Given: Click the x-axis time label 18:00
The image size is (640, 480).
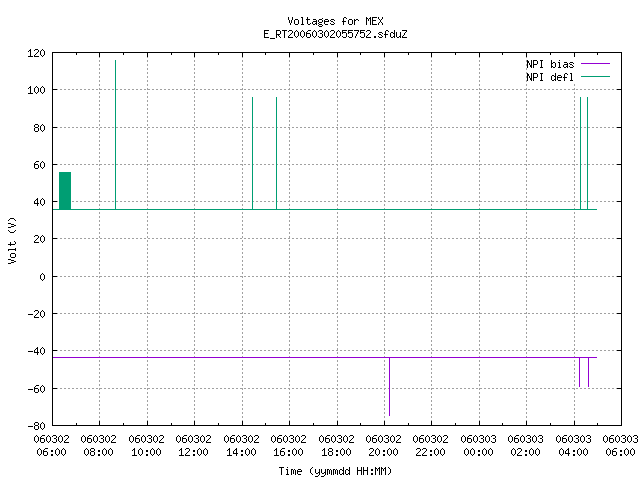Looking at the screenshot, I should pos(336,452).
